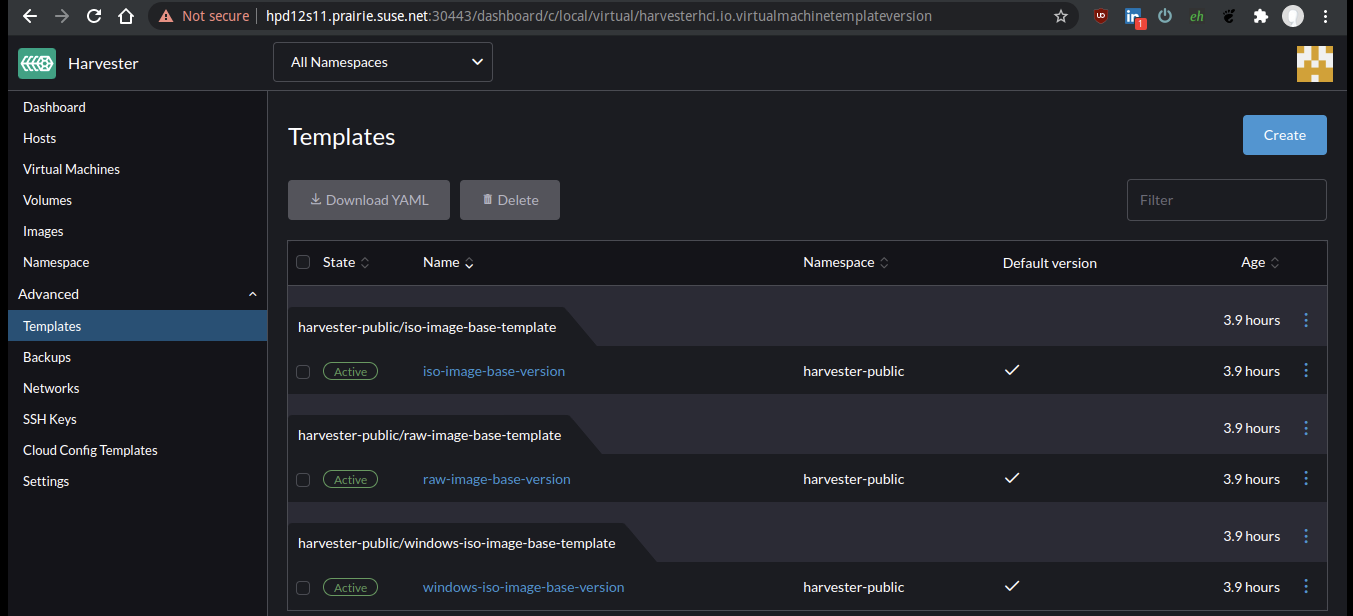Open the All Namespaces dropdown
1353x616 pixels.
383,61
